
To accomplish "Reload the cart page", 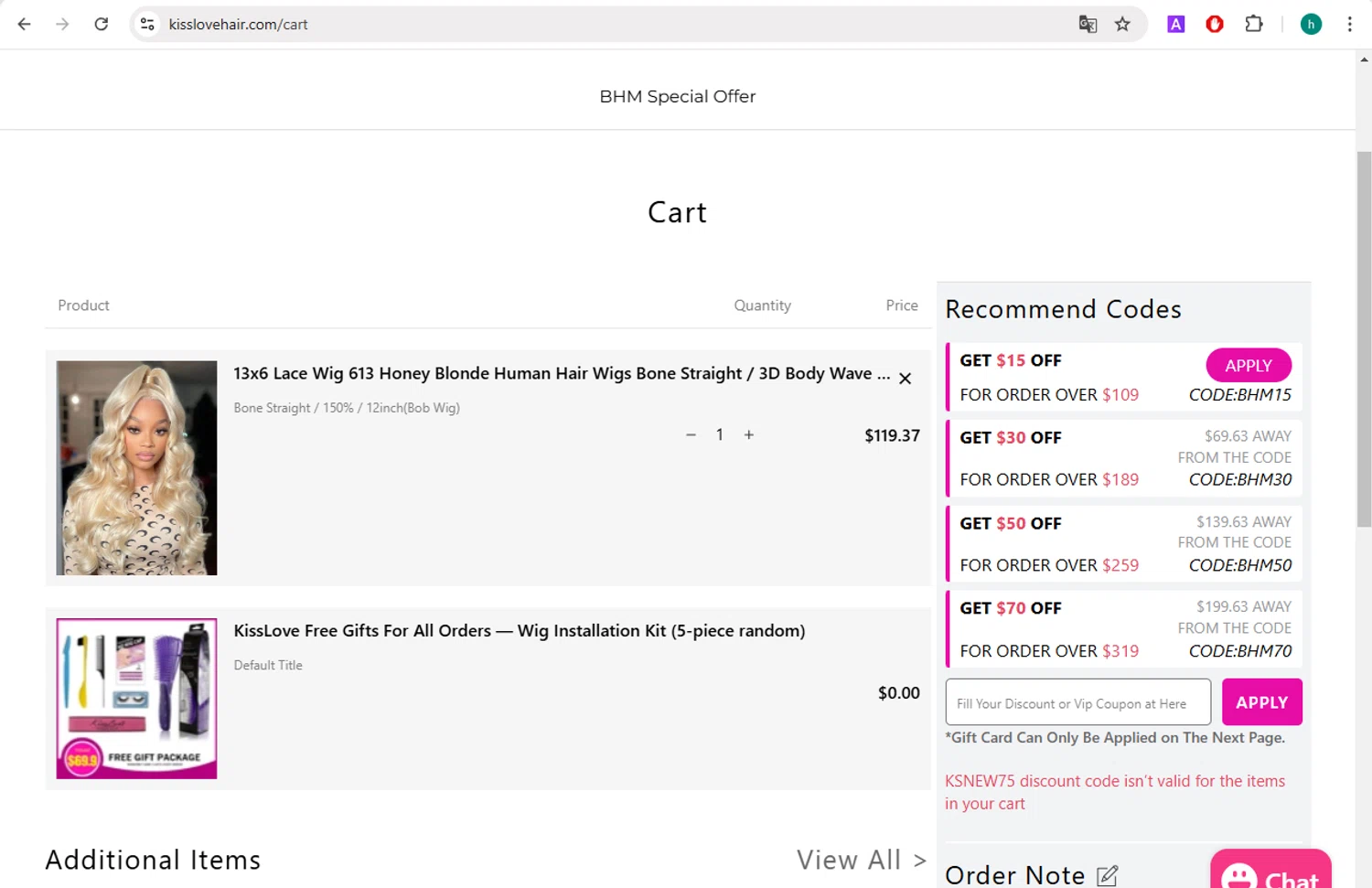I will pos(102,25).
